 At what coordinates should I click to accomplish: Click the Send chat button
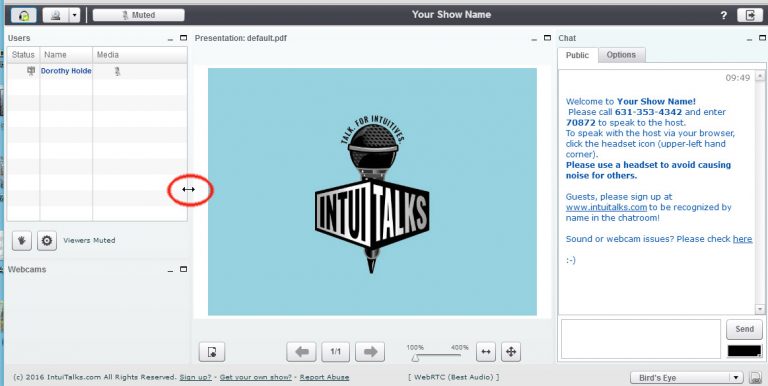click(x=744, y=329)
